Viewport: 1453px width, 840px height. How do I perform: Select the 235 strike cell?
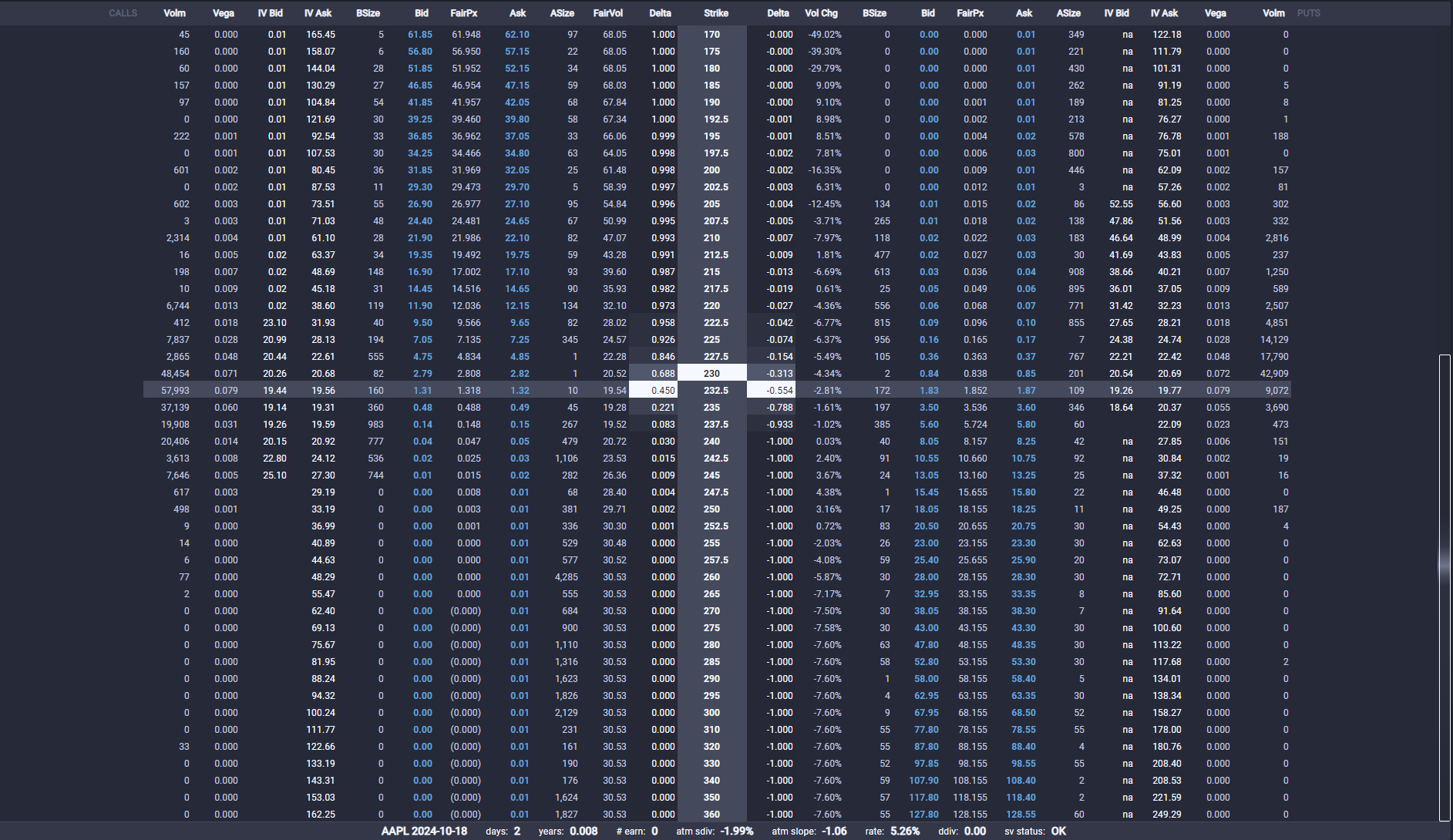(x=711, y=408)
